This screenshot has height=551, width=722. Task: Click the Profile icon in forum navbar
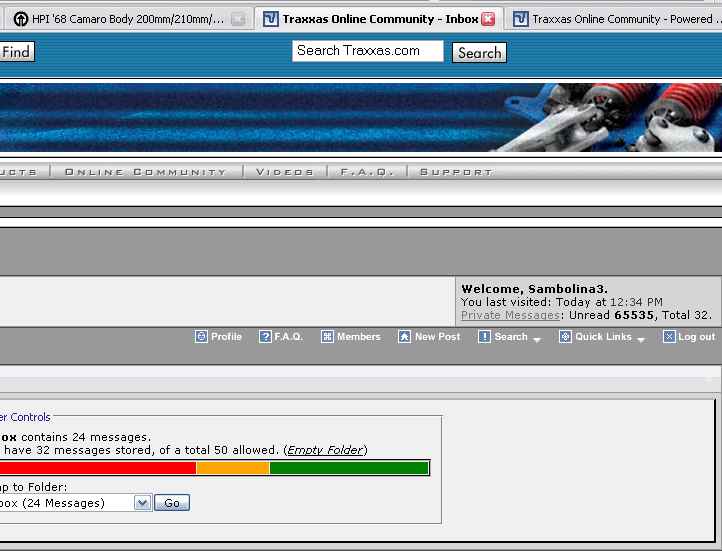(x=201, y=336)
